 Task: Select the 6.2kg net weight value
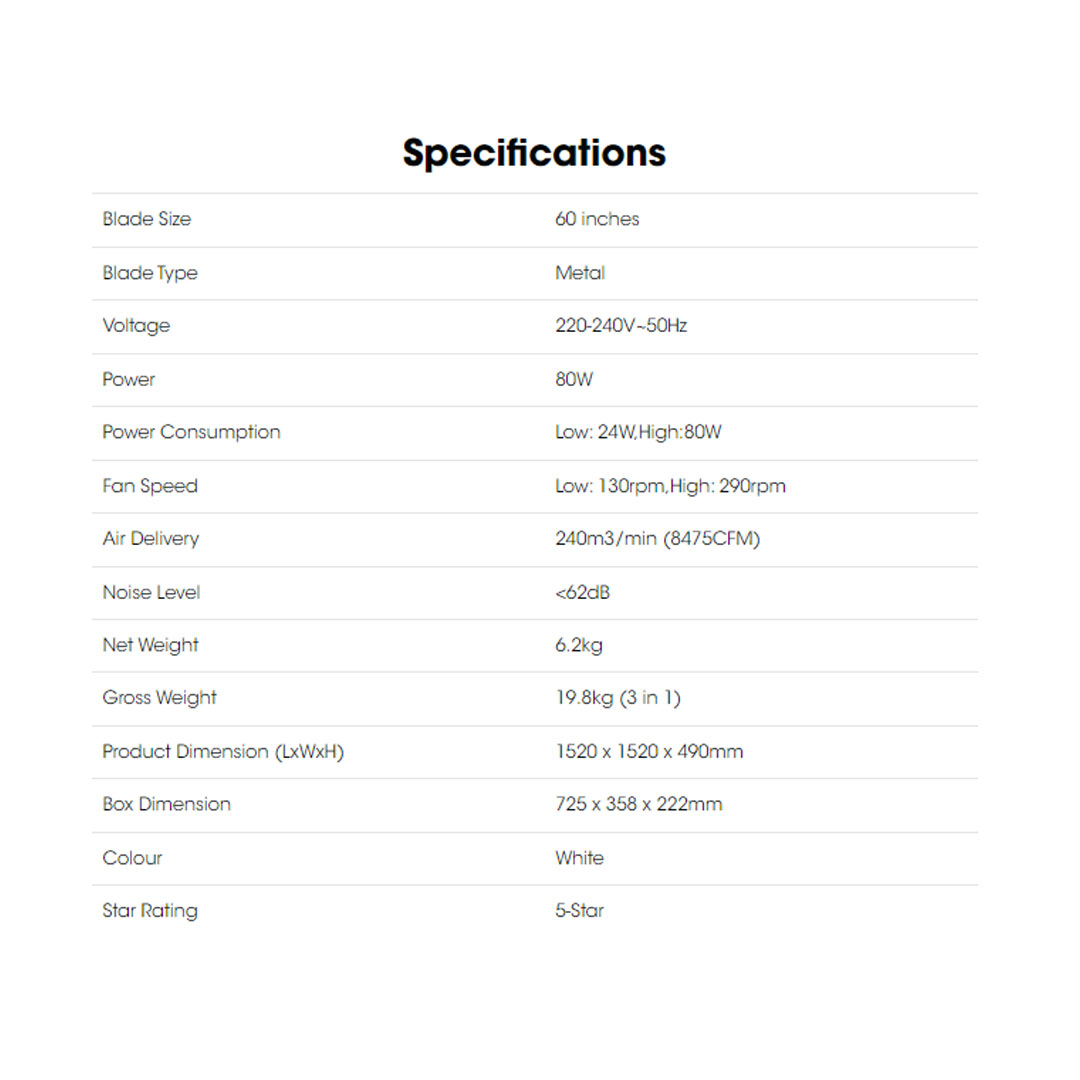tap(579, 645)
